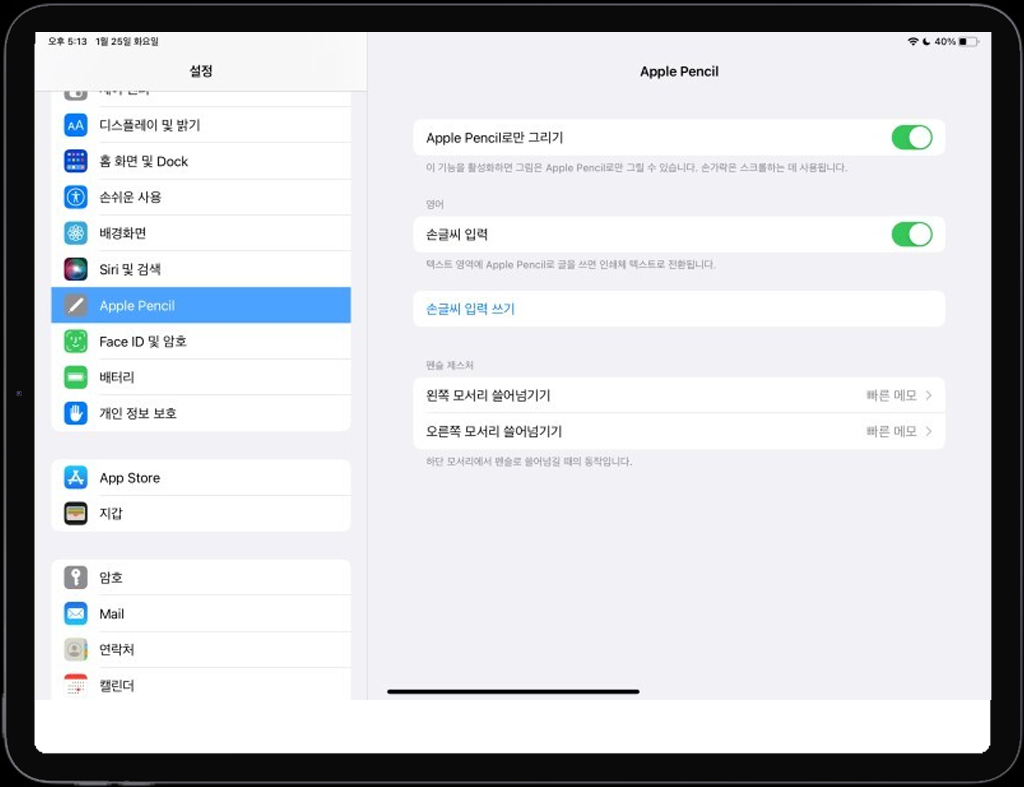The height and width of the screenshot is (787, 1024).
Task: Tap the 왼쪽 모서리 쓸어넘기기 row label
Action: 488,395
